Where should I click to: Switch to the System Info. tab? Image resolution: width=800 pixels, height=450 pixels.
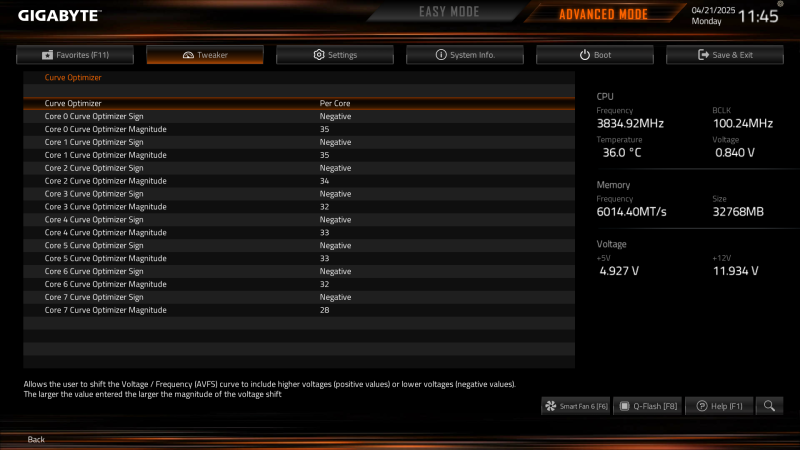465,55
